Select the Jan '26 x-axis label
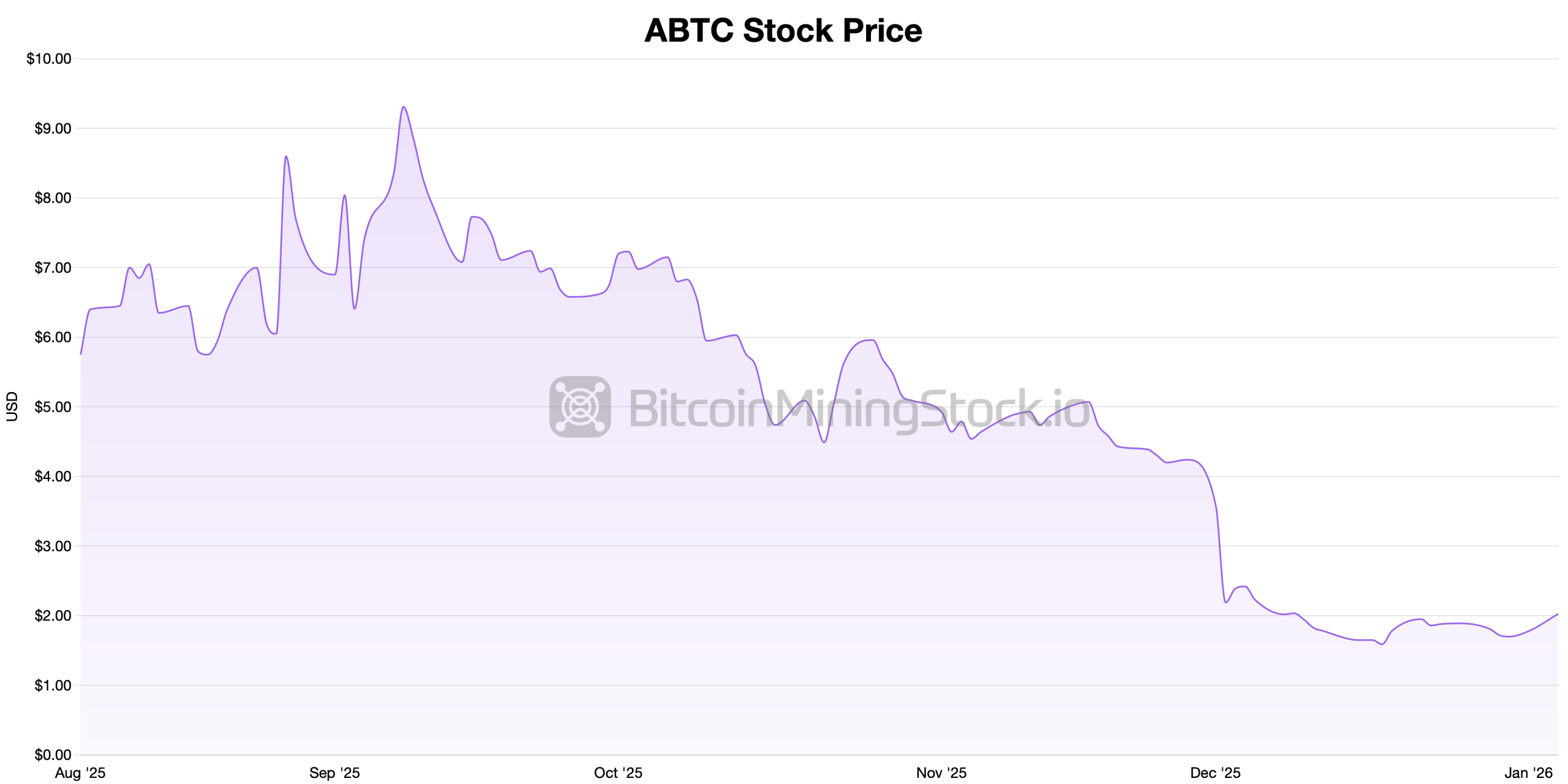This screenshot has height=784, width=1568. (x=1528, y=773)
